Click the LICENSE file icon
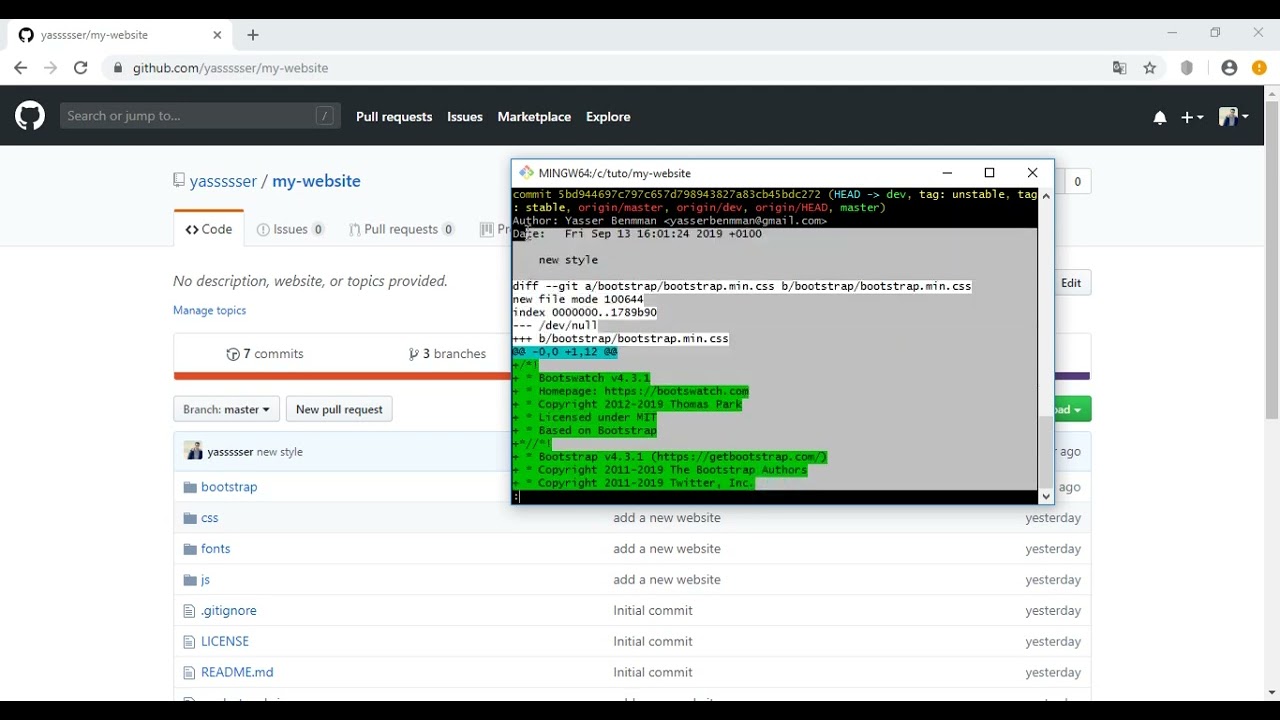The image size is (1280, 720). pyautogui.click(x=189, y=642)
